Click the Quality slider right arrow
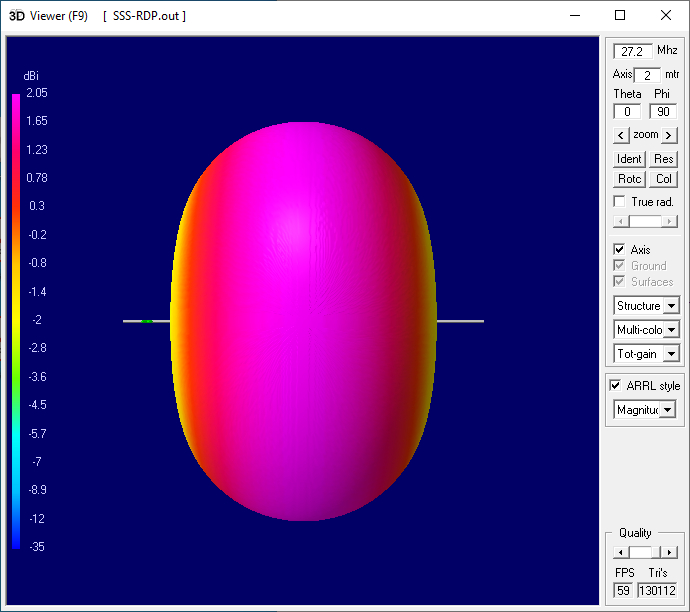690x612 pixels. [670, 553]
